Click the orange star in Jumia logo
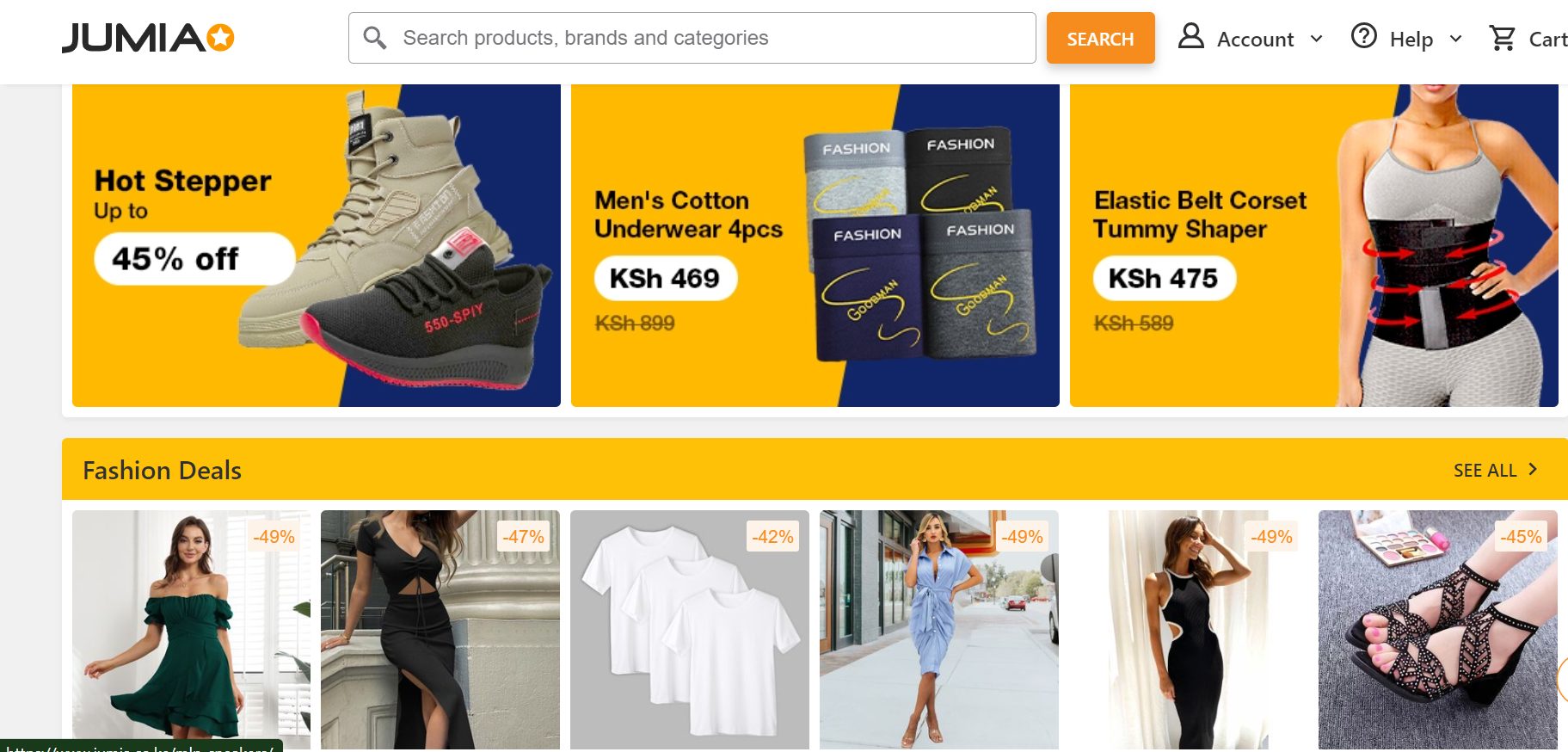 coord(221,38)
